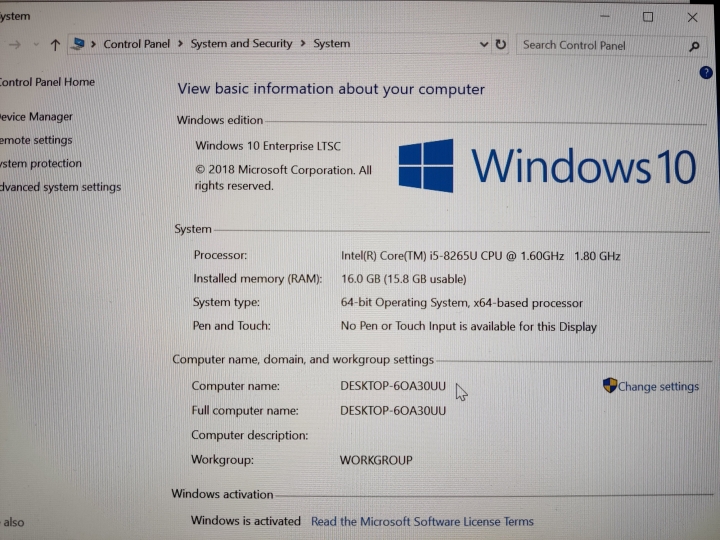
Task: Maximize the System window
Action: (x=647, y=17)
